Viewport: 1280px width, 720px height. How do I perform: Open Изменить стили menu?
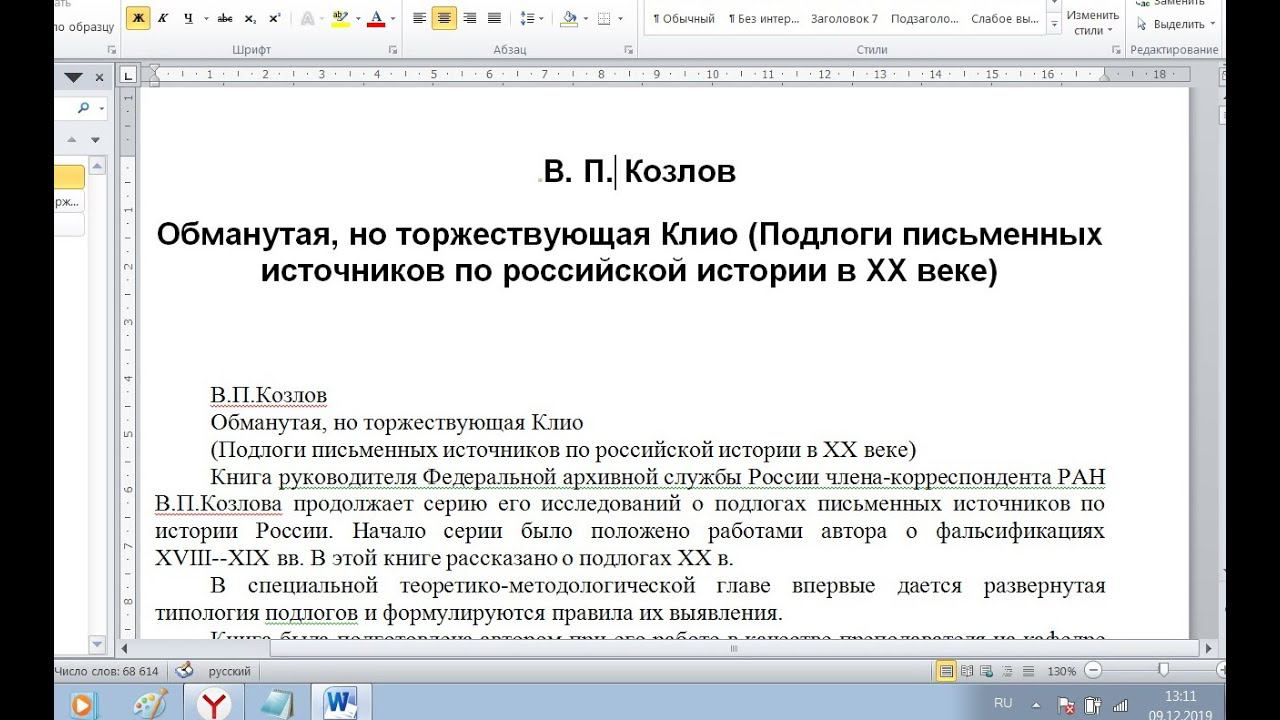(x=1092, y=22)
